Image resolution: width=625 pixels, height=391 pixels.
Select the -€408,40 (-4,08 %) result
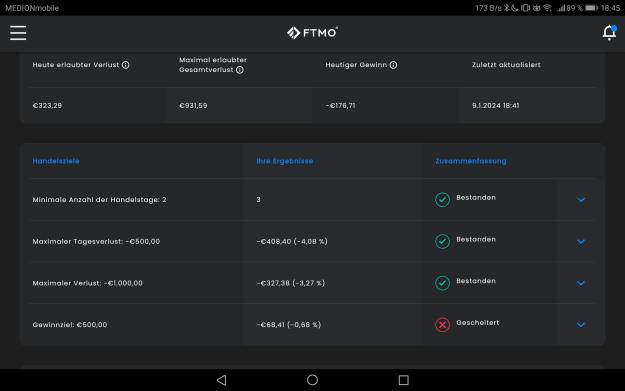(292, 242)
